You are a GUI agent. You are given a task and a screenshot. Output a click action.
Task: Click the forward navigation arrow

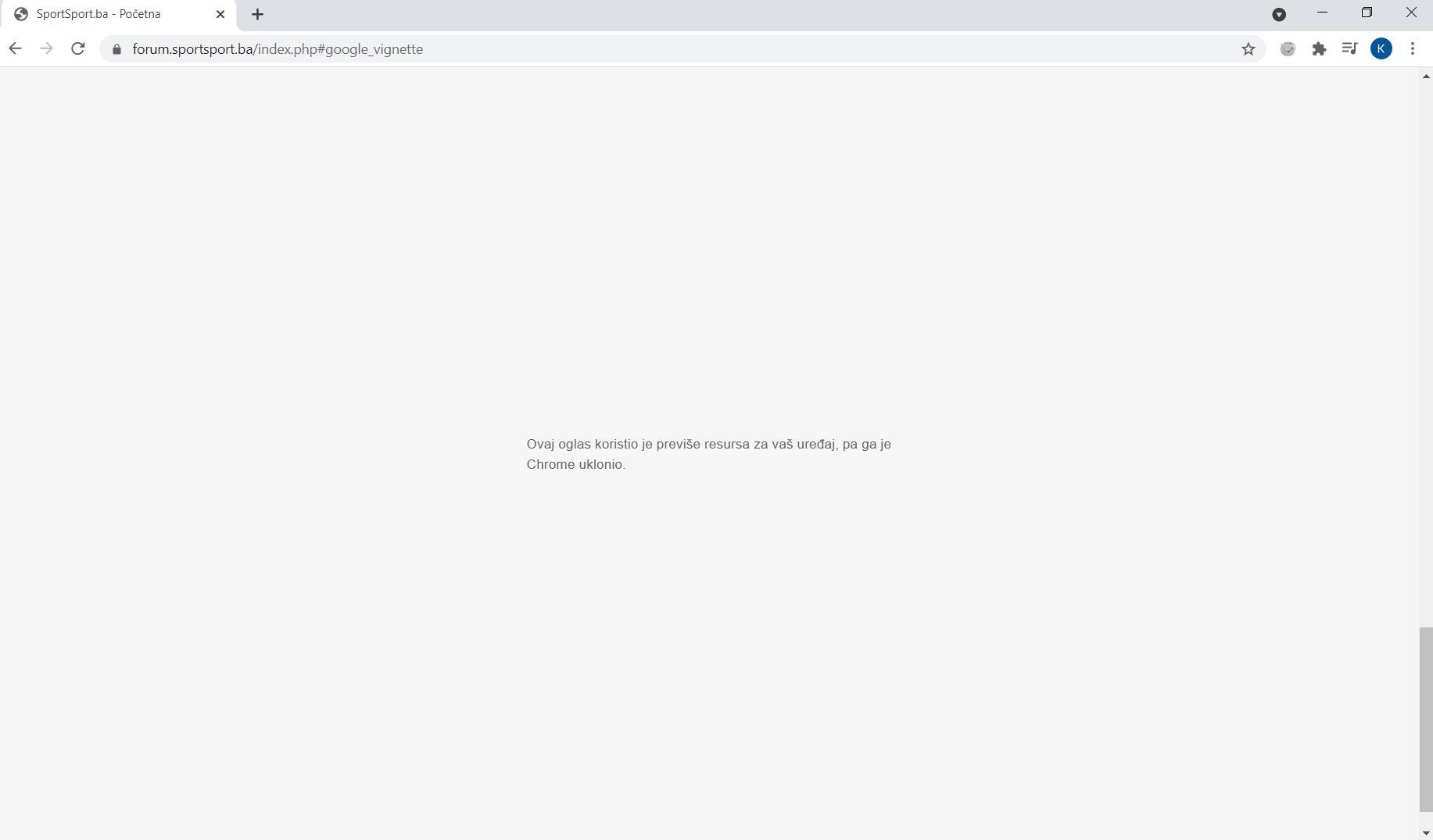[46, 48]
